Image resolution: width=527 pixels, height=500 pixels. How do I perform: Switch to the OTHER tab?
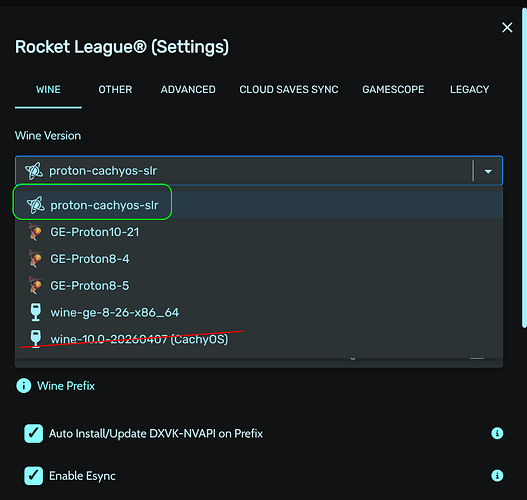pos(115,89)
